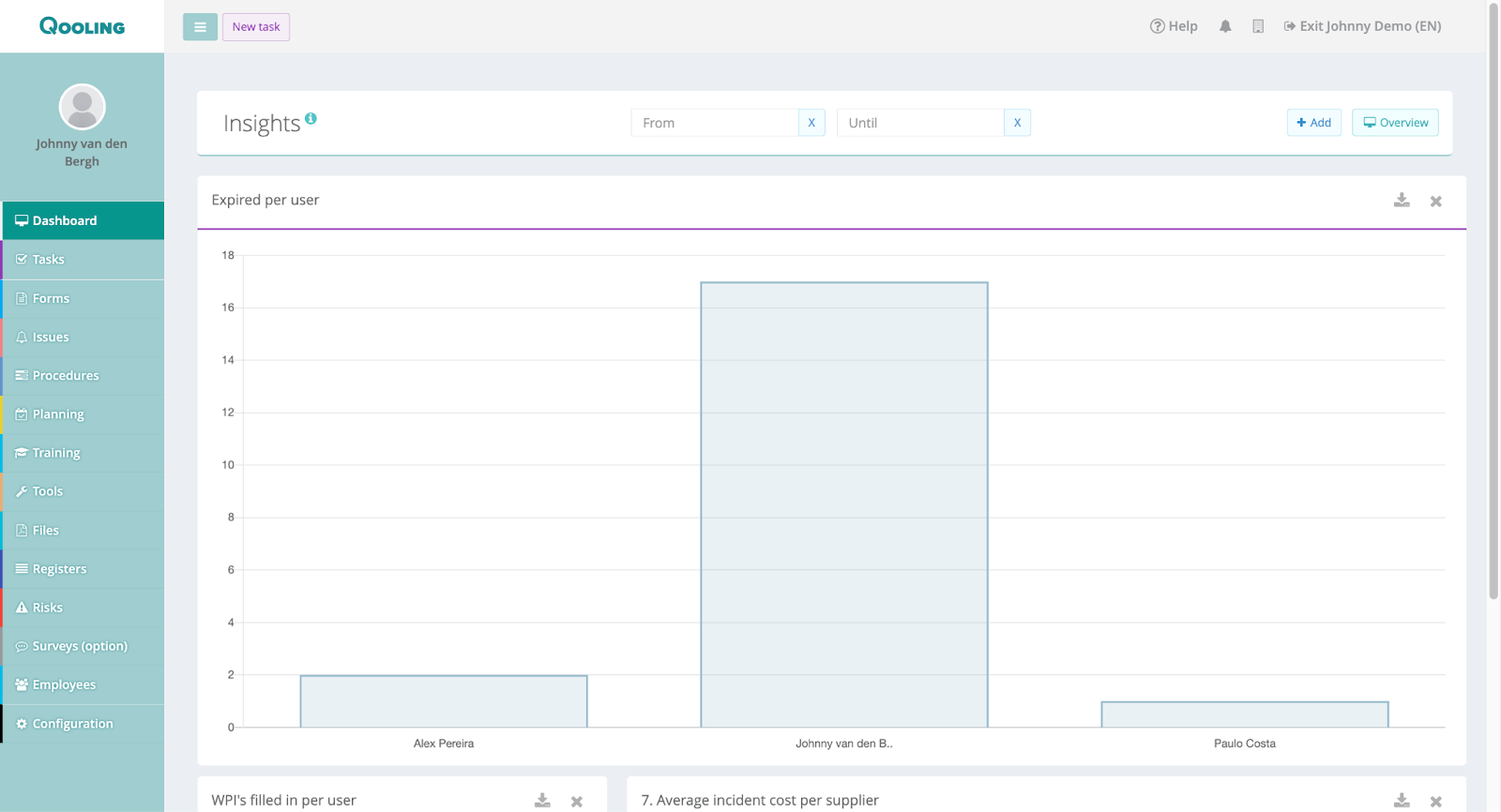Clear the From date with X
Image resolution: width=1501 pixels, height=812 pixels.
pos(811,123)
